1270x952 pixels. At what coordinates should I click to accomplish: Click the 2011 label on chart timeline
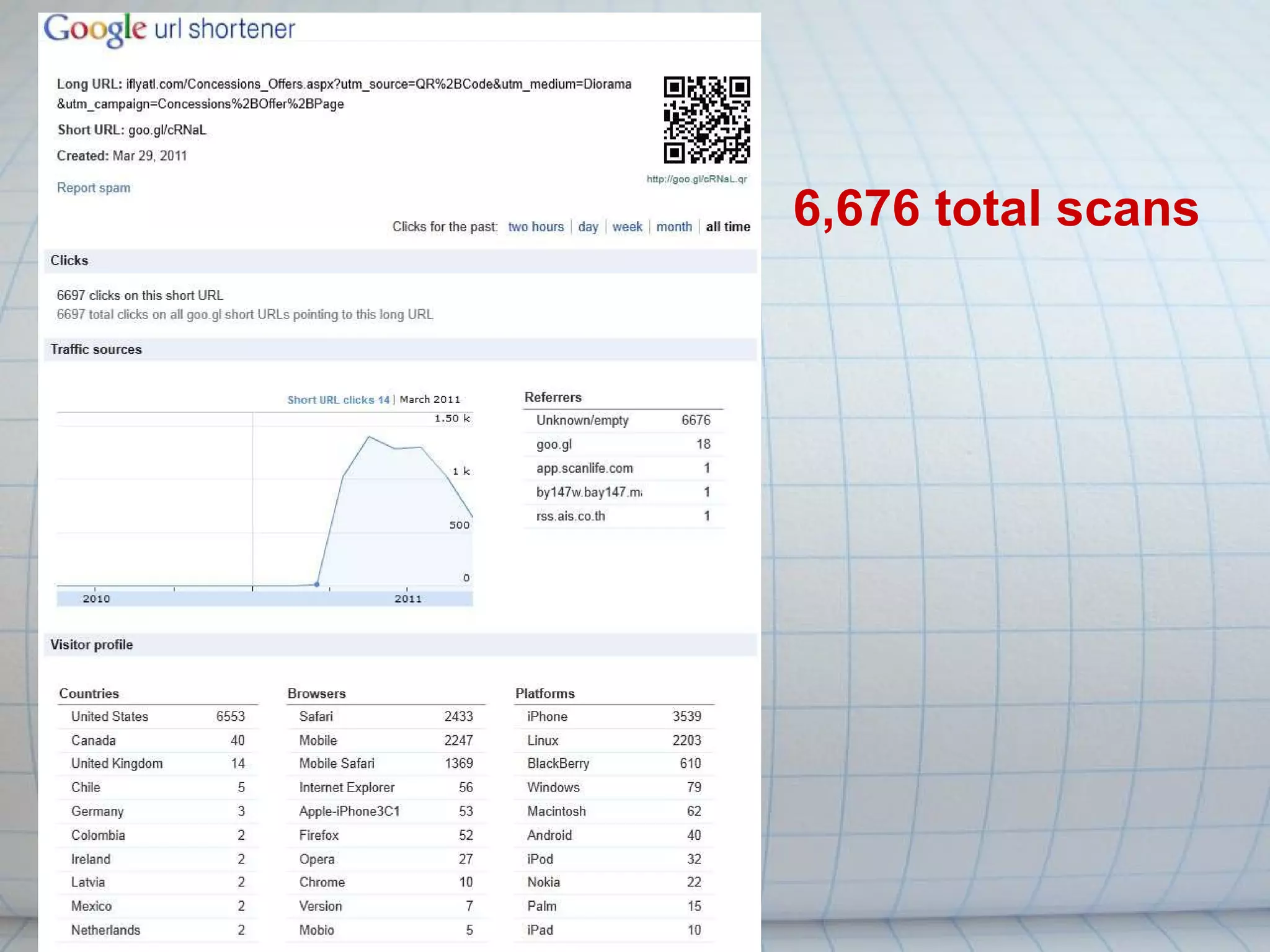[408, 599]
